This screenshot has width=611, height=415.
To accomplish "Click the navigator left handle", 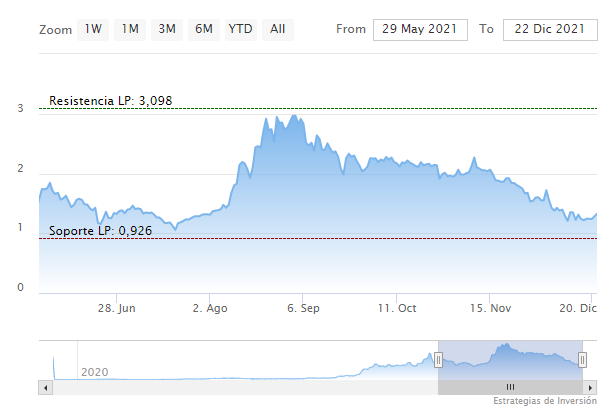I will (x=438, y=359).
